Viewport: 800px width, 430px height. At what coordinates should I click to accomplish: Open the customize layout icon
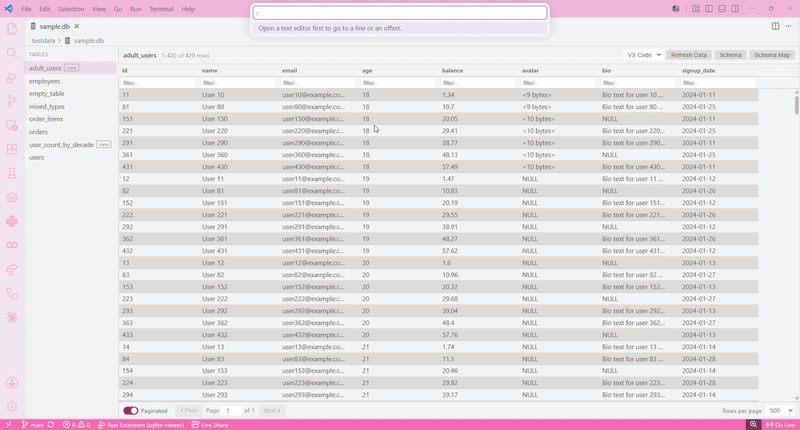coord(696,9)
